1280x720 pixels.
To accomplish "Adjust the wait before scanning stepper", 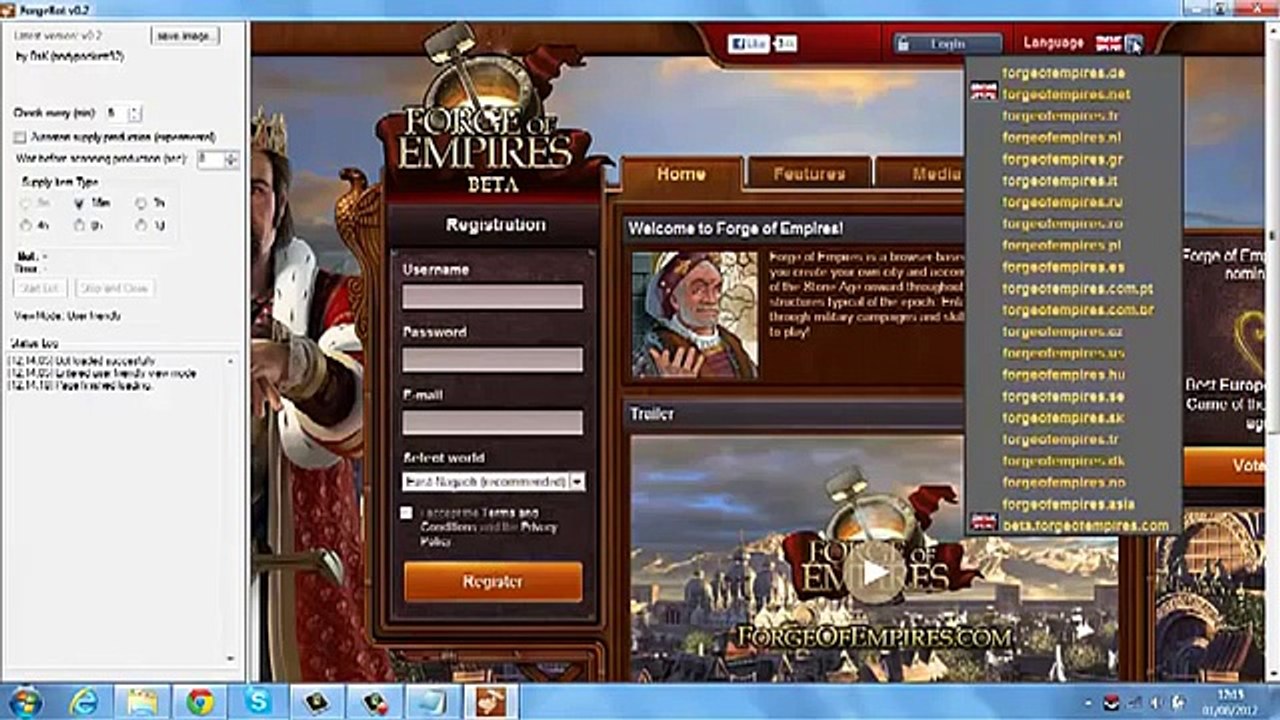I will [x=231, y=159].
